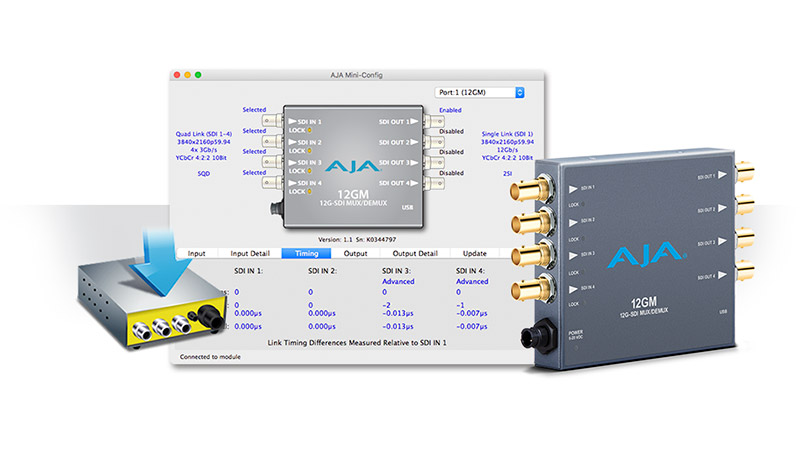Click the SDI OUT 3 arrow on diagram
Viewport: 800px width, 450px height.
coord(414,162)
